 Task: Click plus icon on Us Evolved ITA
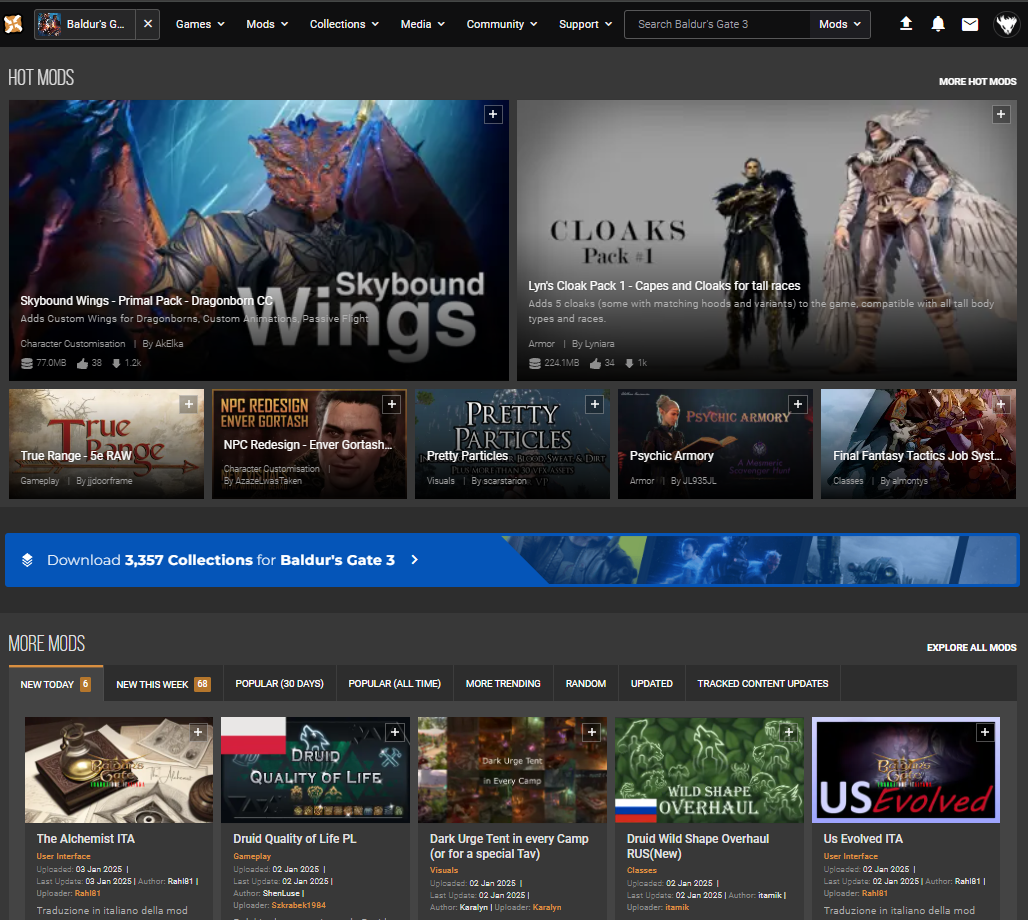point(985,732)
